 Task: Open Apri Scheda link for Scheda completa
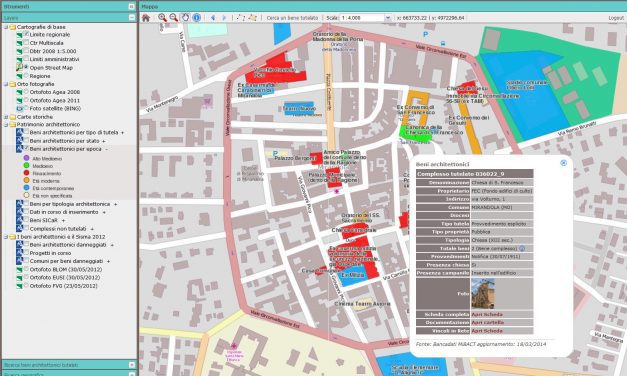(x=487, y=314)
